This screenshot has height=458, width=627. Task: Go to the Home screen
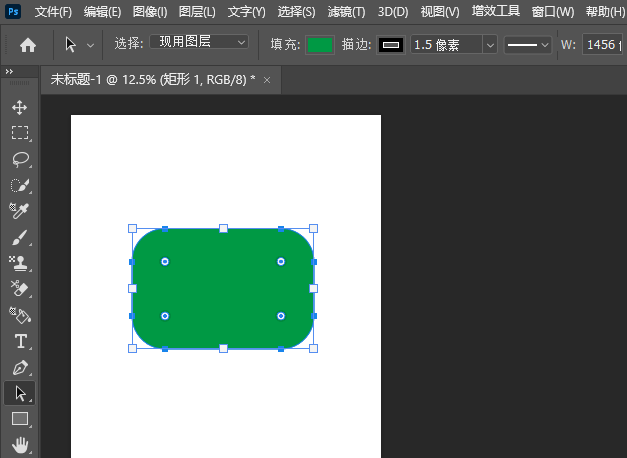click(28, 45)
